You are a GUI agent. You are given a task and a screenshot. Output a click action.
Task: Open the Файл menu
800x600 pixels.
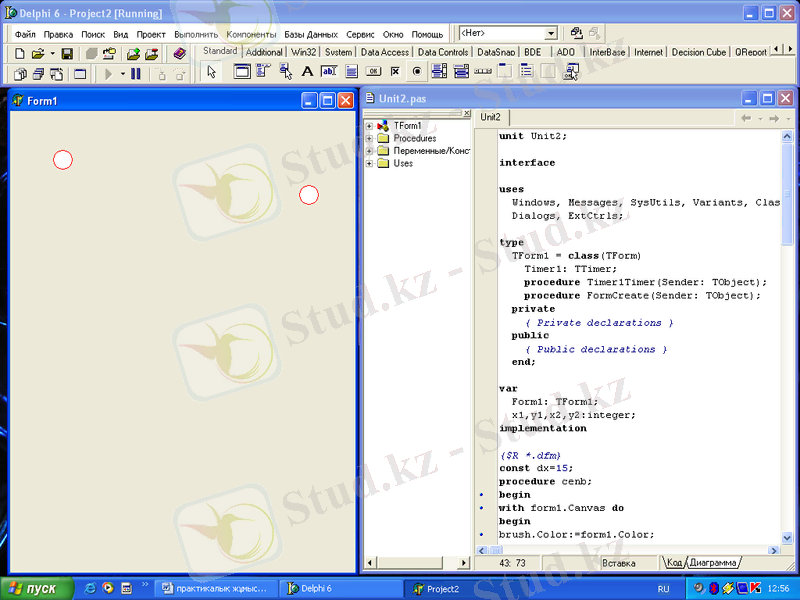(x=25, y=34)
